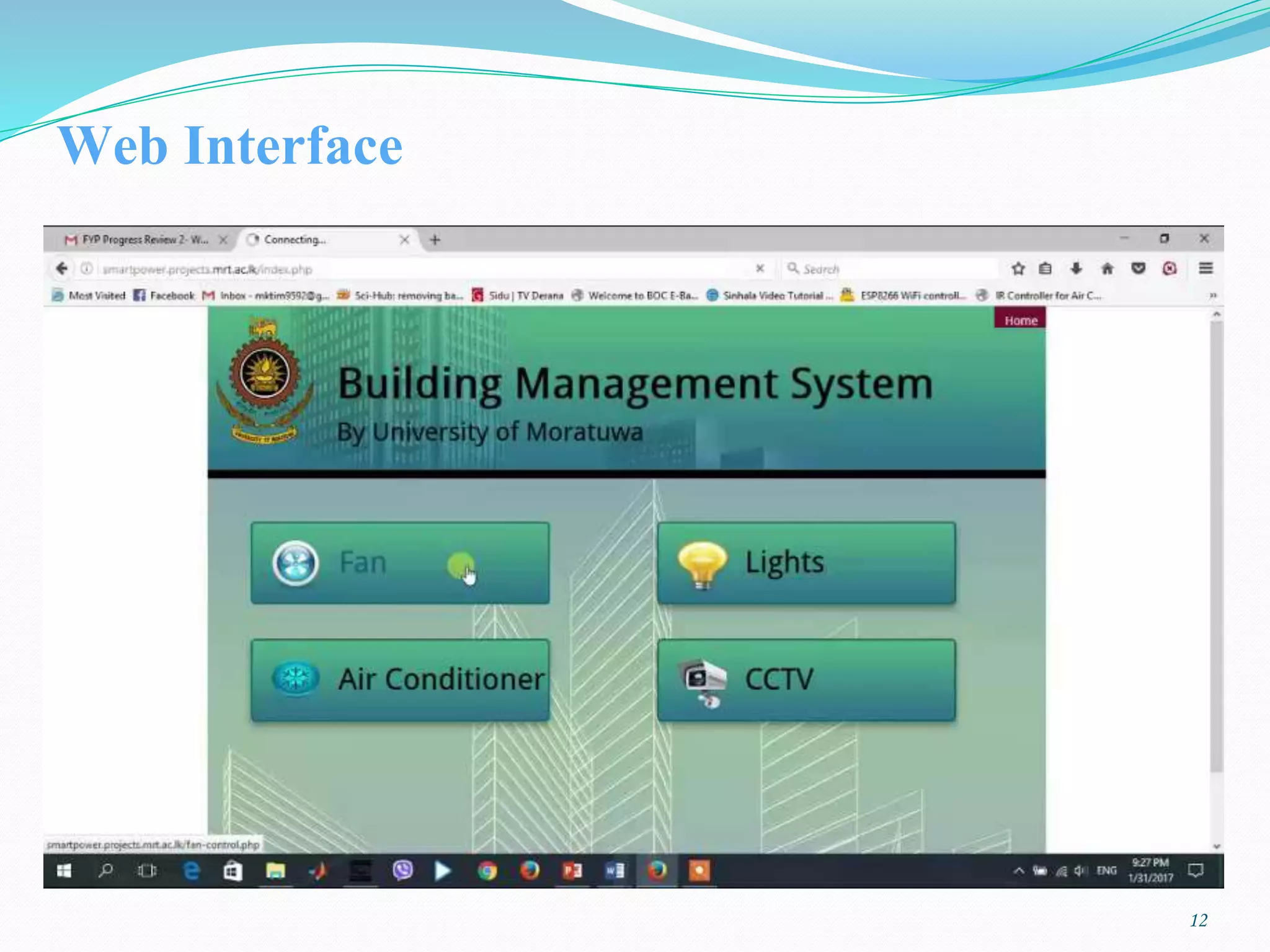Stop loading with the address bar X
This screenshot has width=1270, height=952.
point(760,268)
